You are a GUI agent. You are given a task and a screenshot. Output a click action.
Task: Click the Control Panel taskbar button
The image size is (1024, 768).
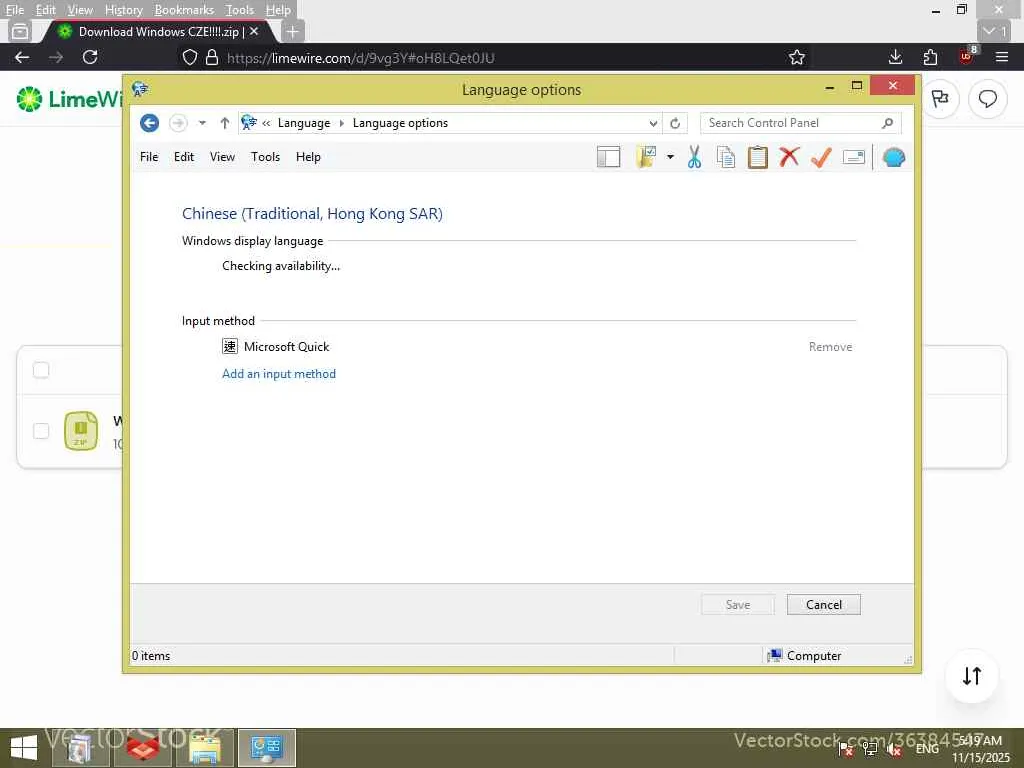(x=266, y=748)
